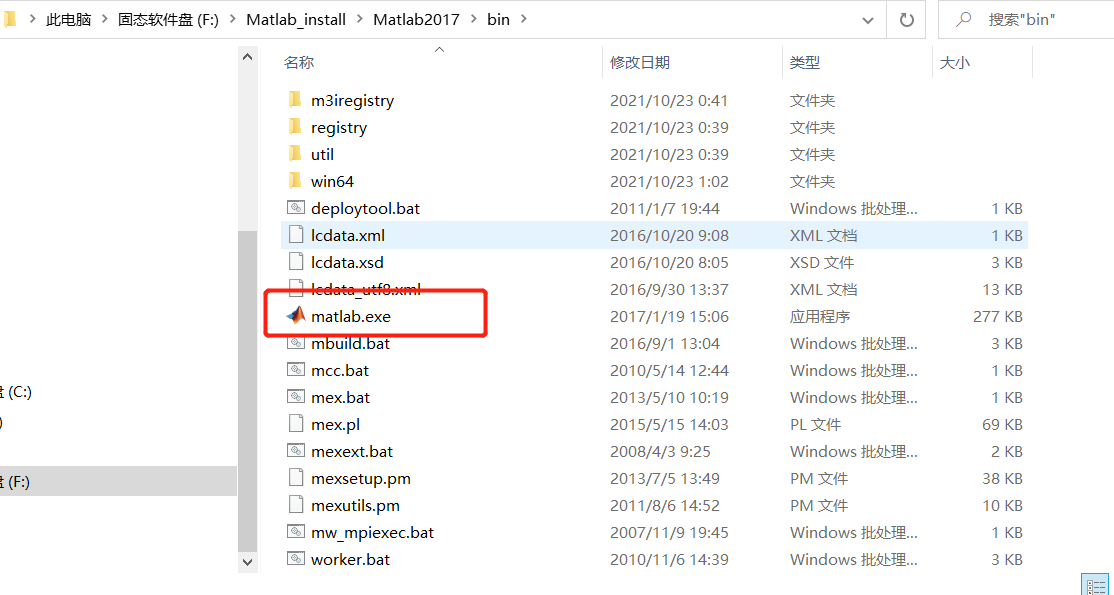The width and height of the screenshot is (1114, 595).
Task: Select the registry folder name
Action: point(339,128)
